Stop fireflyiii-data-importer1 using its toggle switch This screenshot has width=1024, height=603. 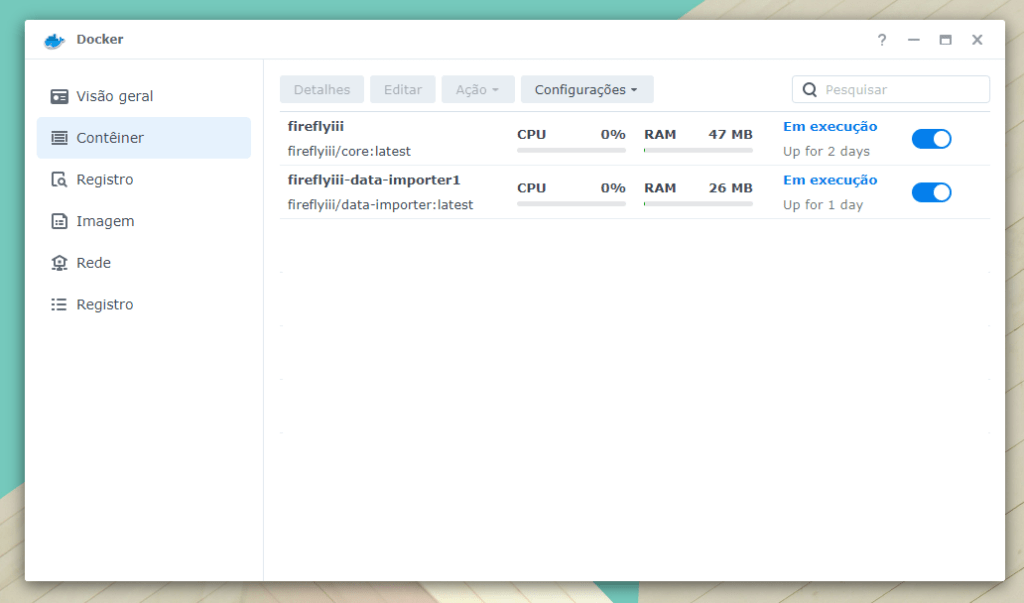tap(931, 192)
